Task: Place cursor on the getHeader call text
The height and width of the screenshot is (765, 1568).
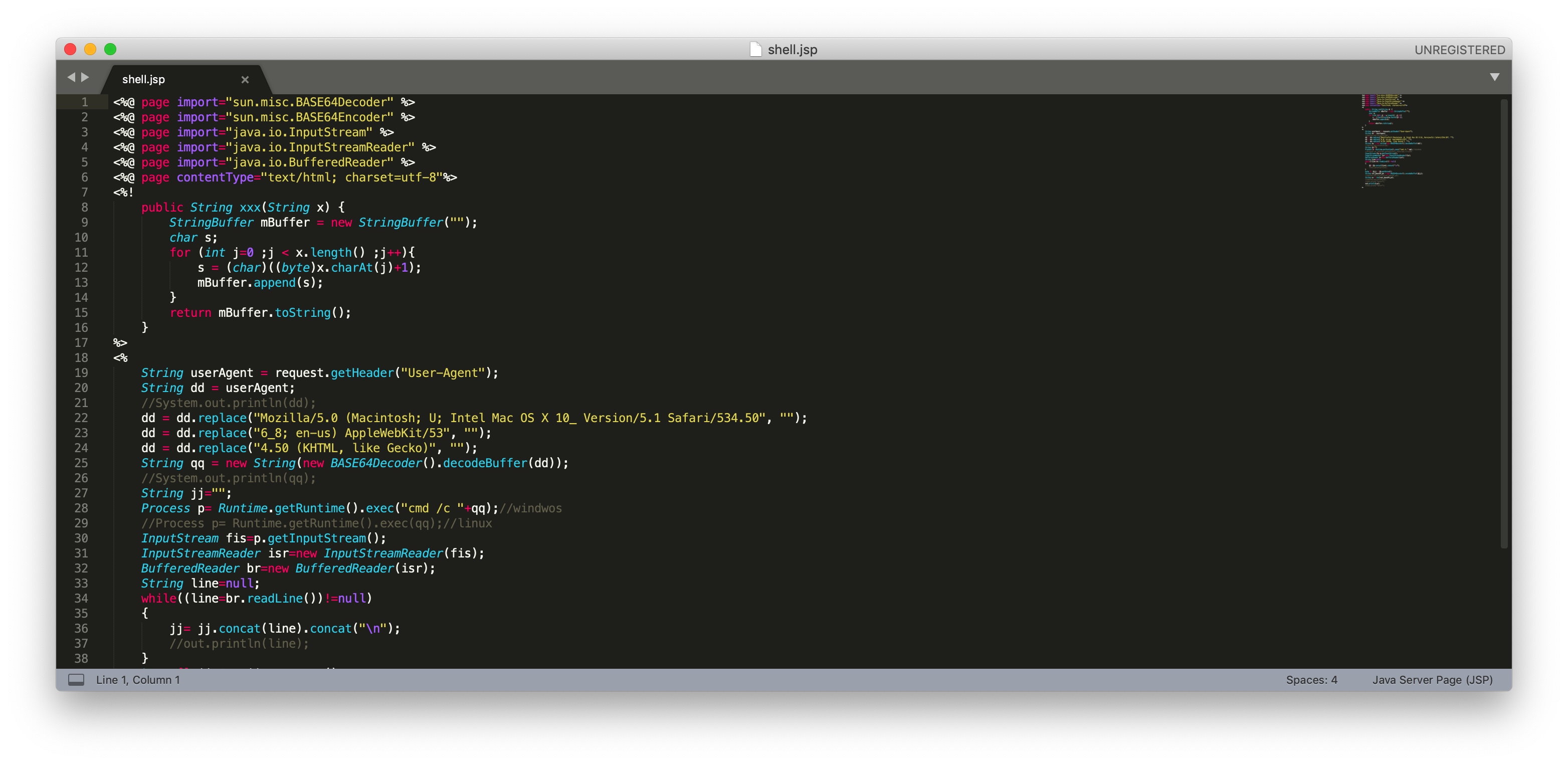Action: [362, 373]
